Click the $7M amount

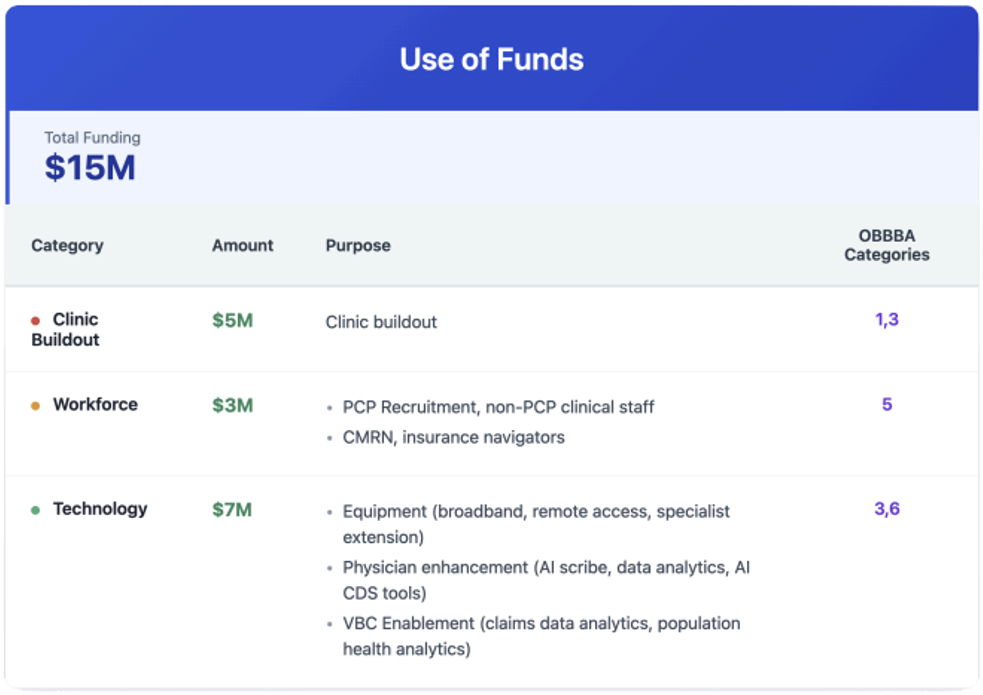(232, 510)
